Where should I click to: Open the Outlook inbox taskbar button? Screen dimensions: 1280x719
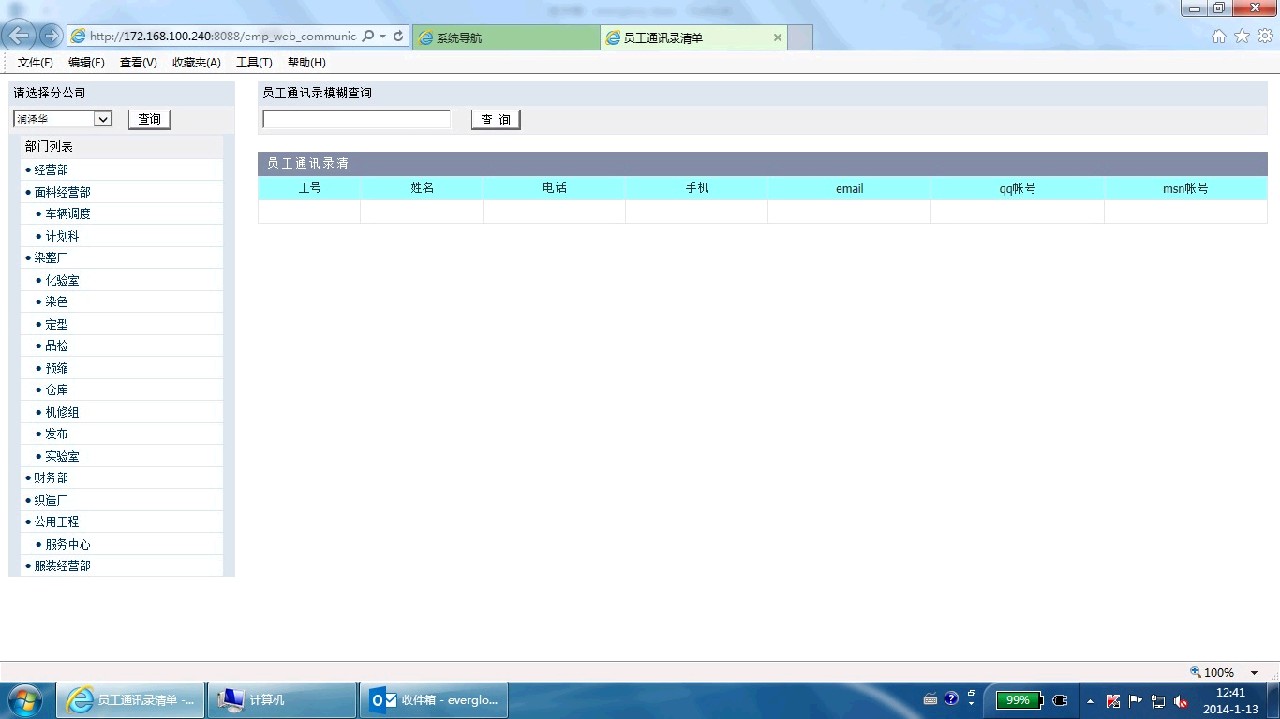[434, 700]
